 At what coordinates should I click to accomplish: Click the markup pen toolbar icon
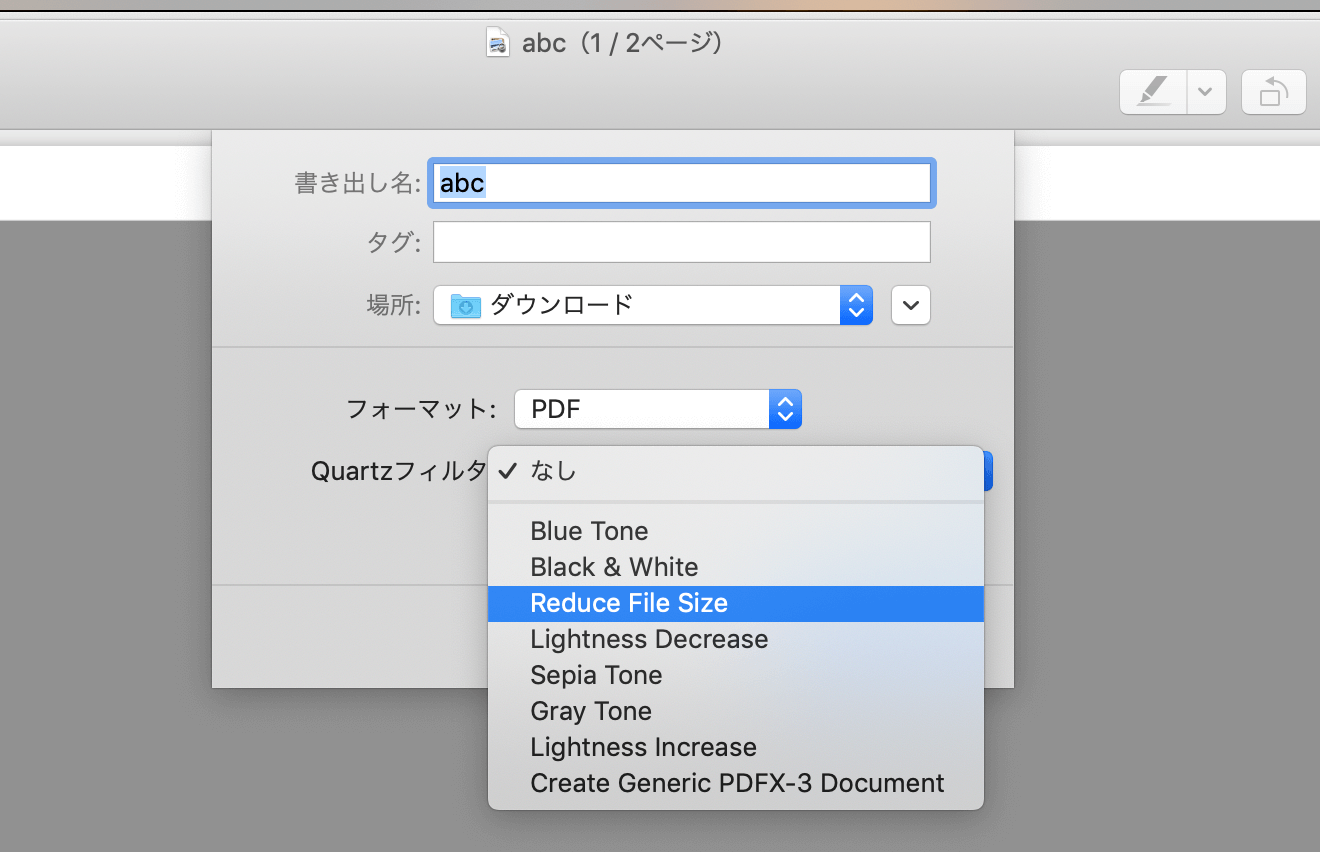click(1153, 92)
